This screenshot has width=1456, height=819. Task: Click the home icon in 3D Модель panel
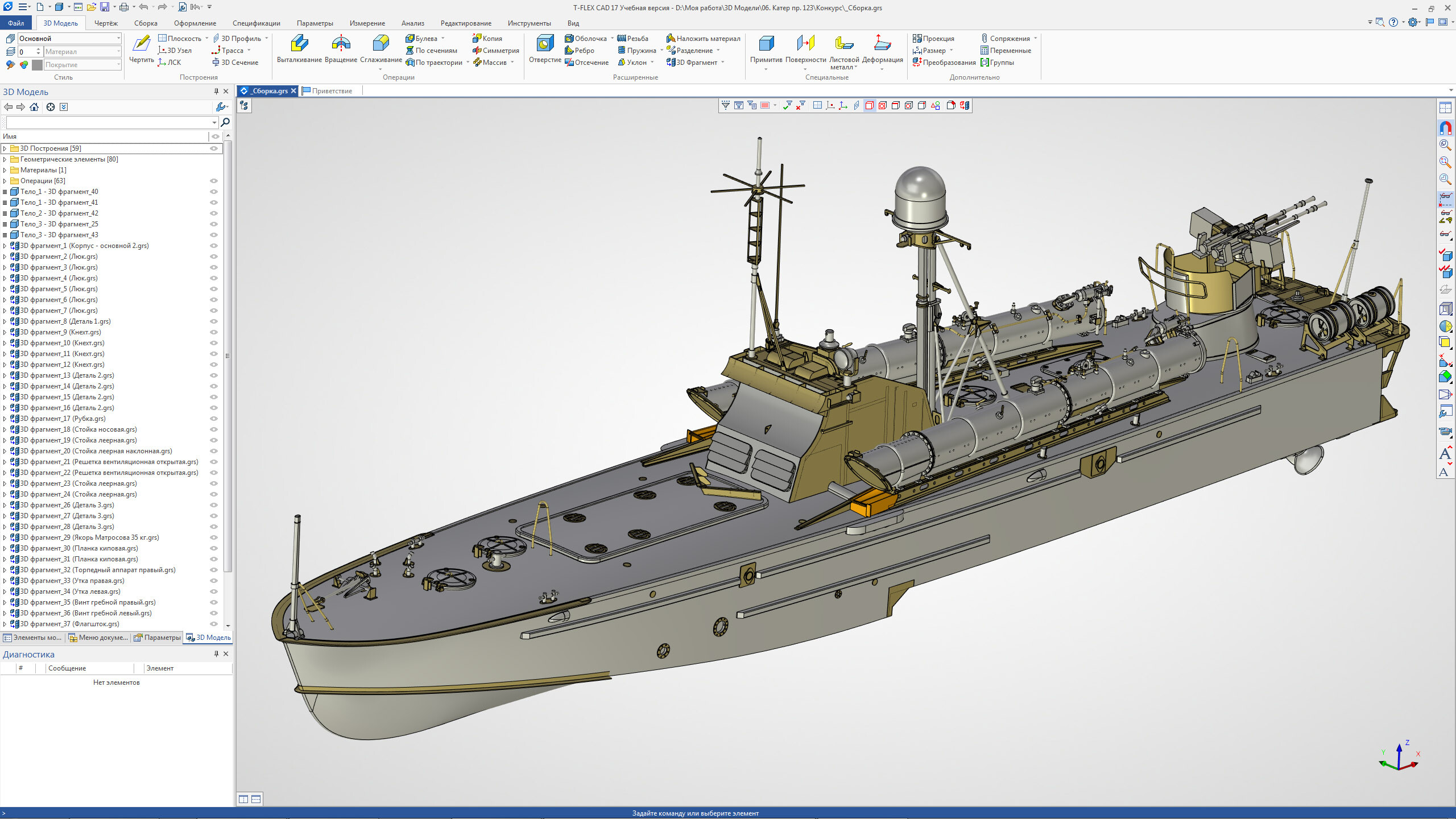(35, 107)
